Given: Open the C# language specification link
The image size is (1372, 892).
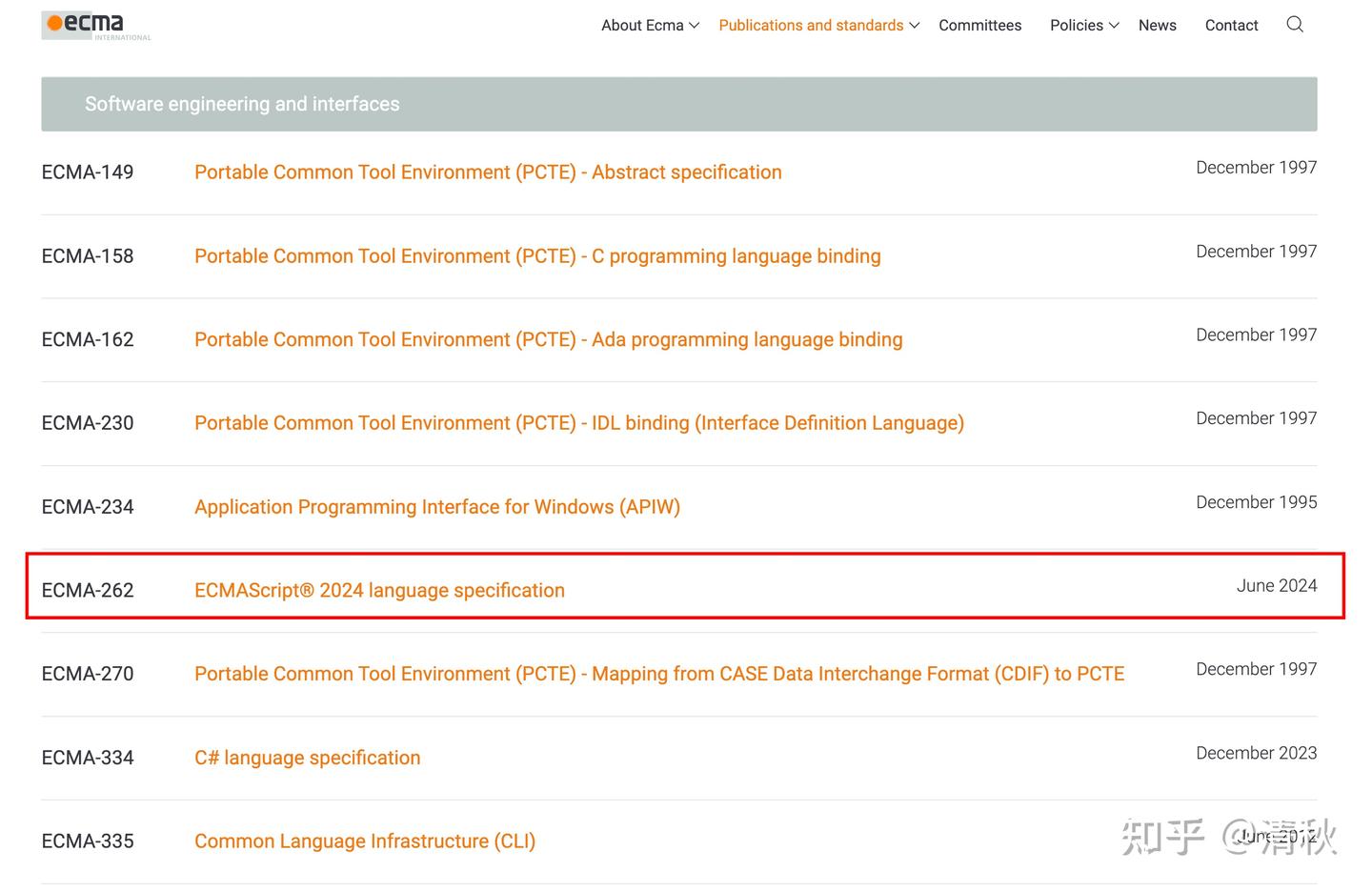Looking at the screenshot, I should (307, 758).
